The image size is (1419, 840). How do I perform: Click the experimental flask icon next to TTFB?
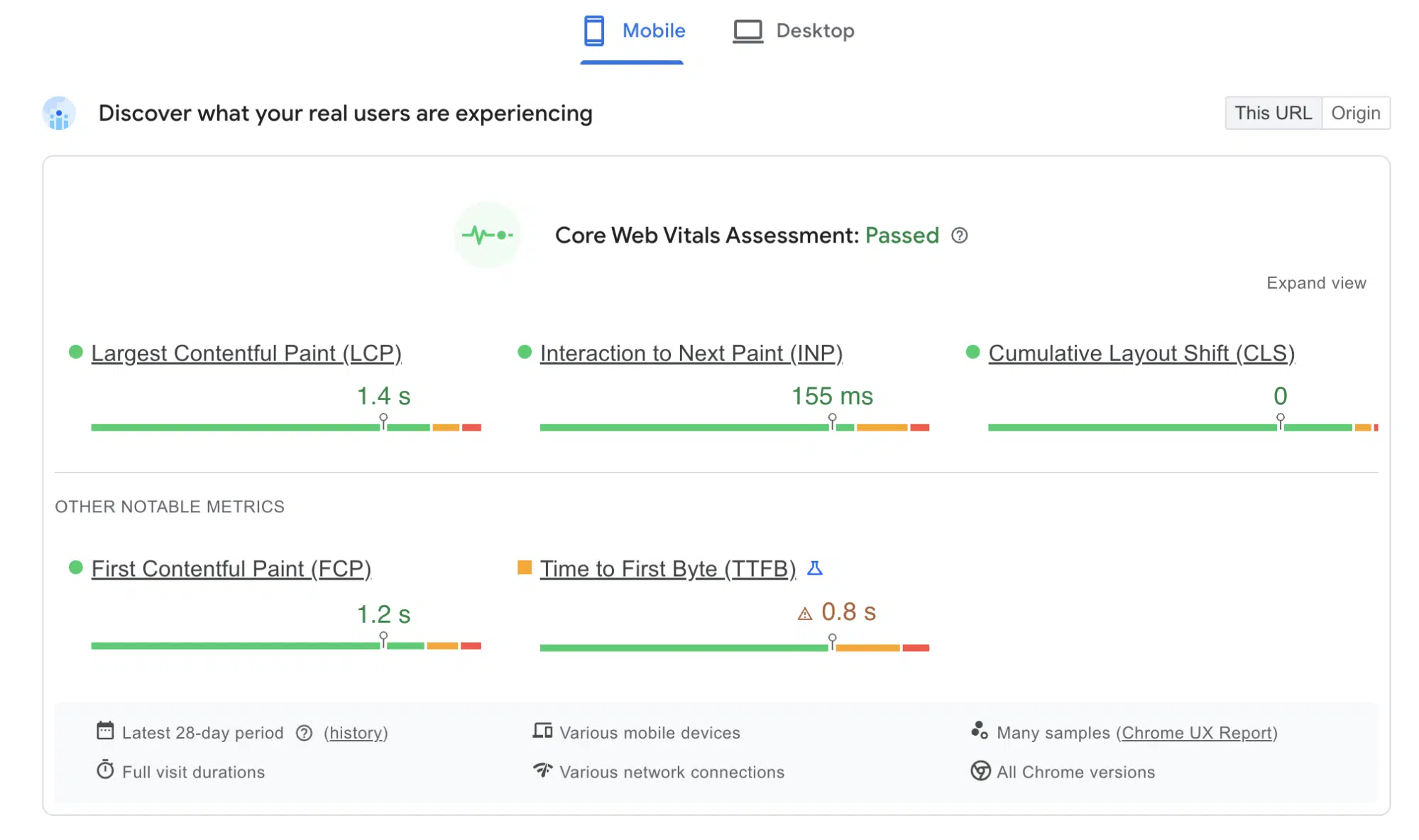tap(816, 568)
